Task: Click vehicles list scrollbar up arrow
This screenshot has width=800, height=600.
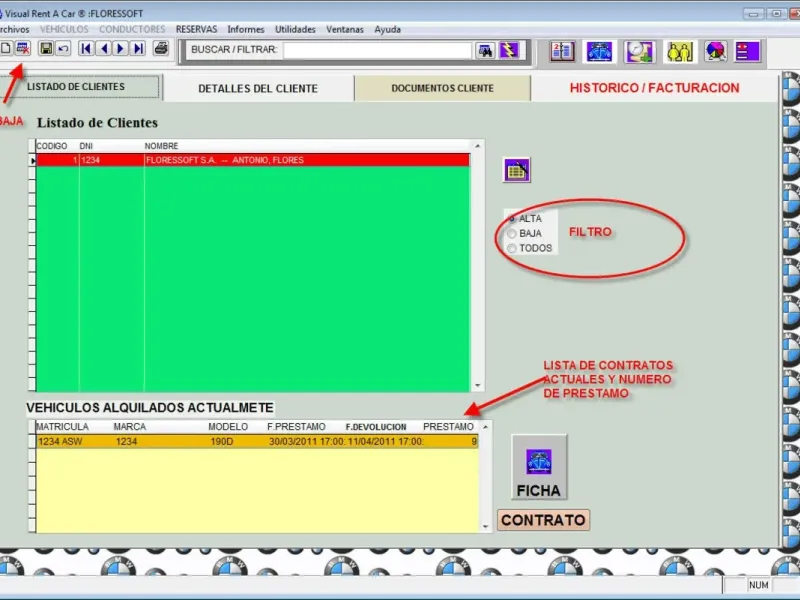Action: 485,427
